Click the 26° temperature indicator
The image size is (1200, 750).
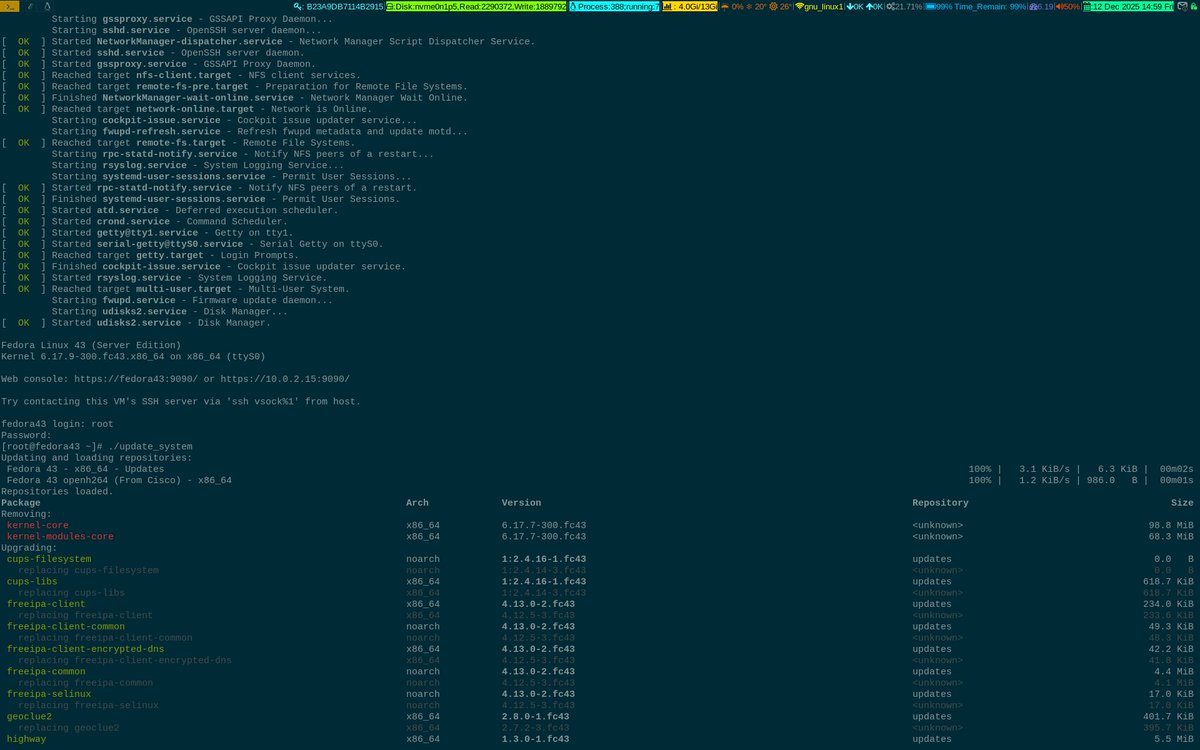pos(781,6)
